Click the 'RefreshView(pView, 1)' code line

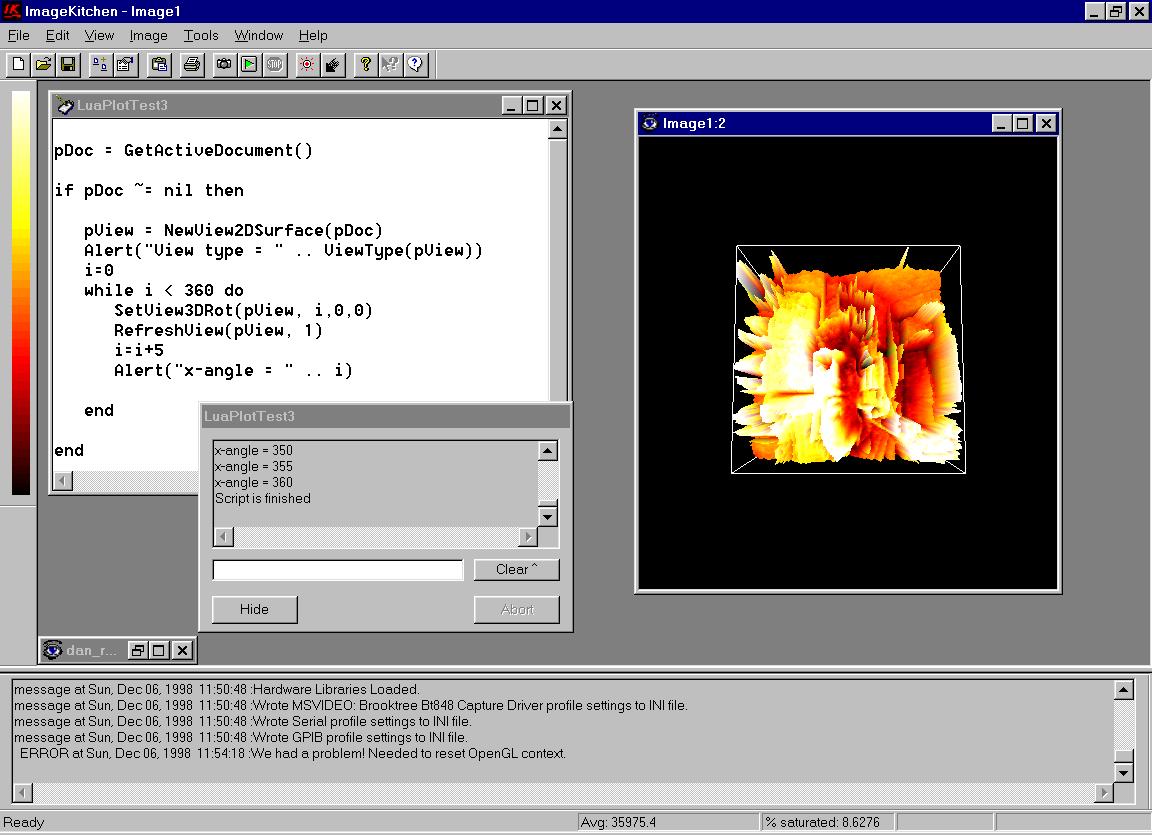[x=218, y=330]
